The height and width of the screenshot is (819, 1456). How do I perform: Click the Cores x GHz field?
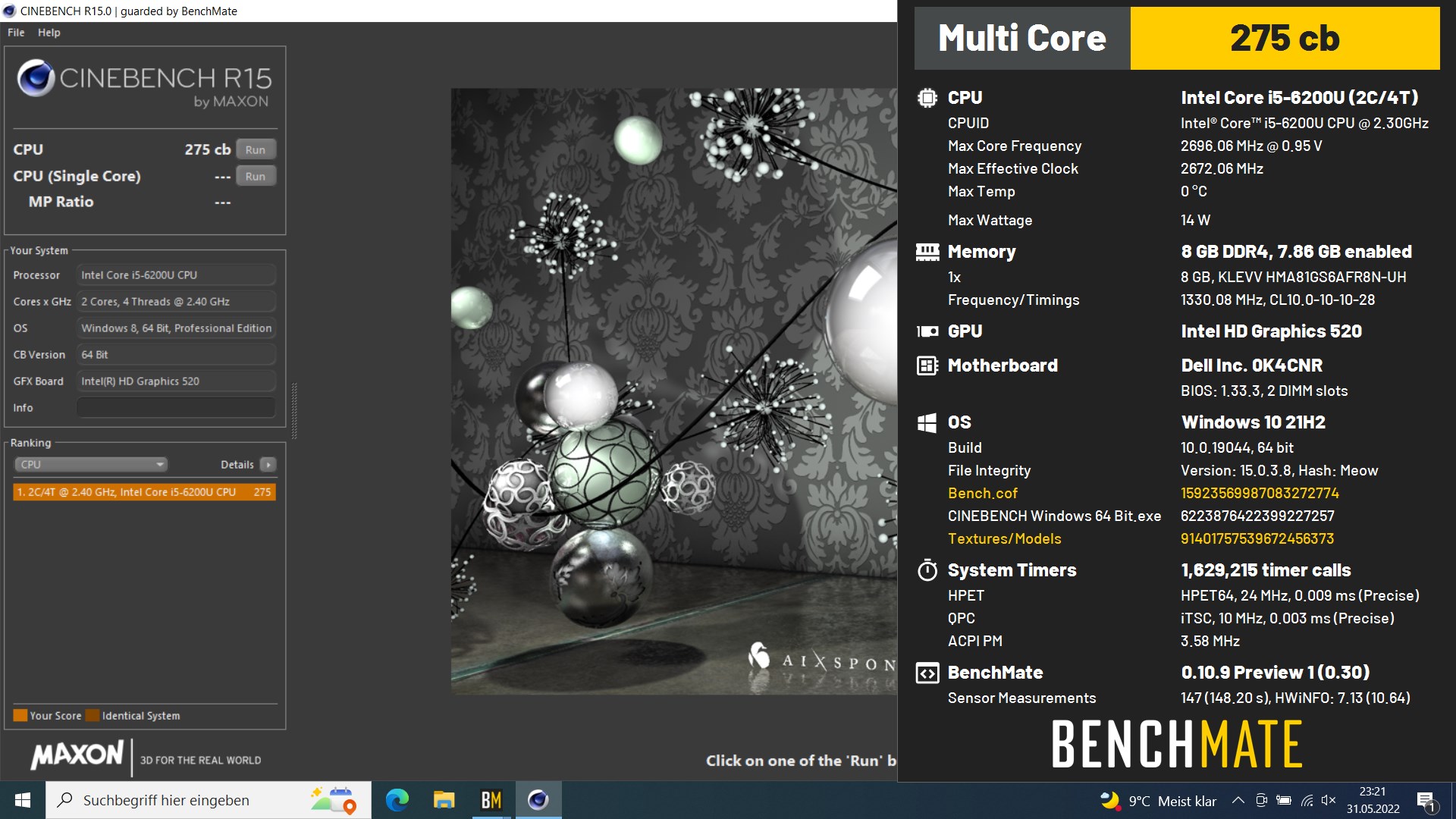coord(176,301)
